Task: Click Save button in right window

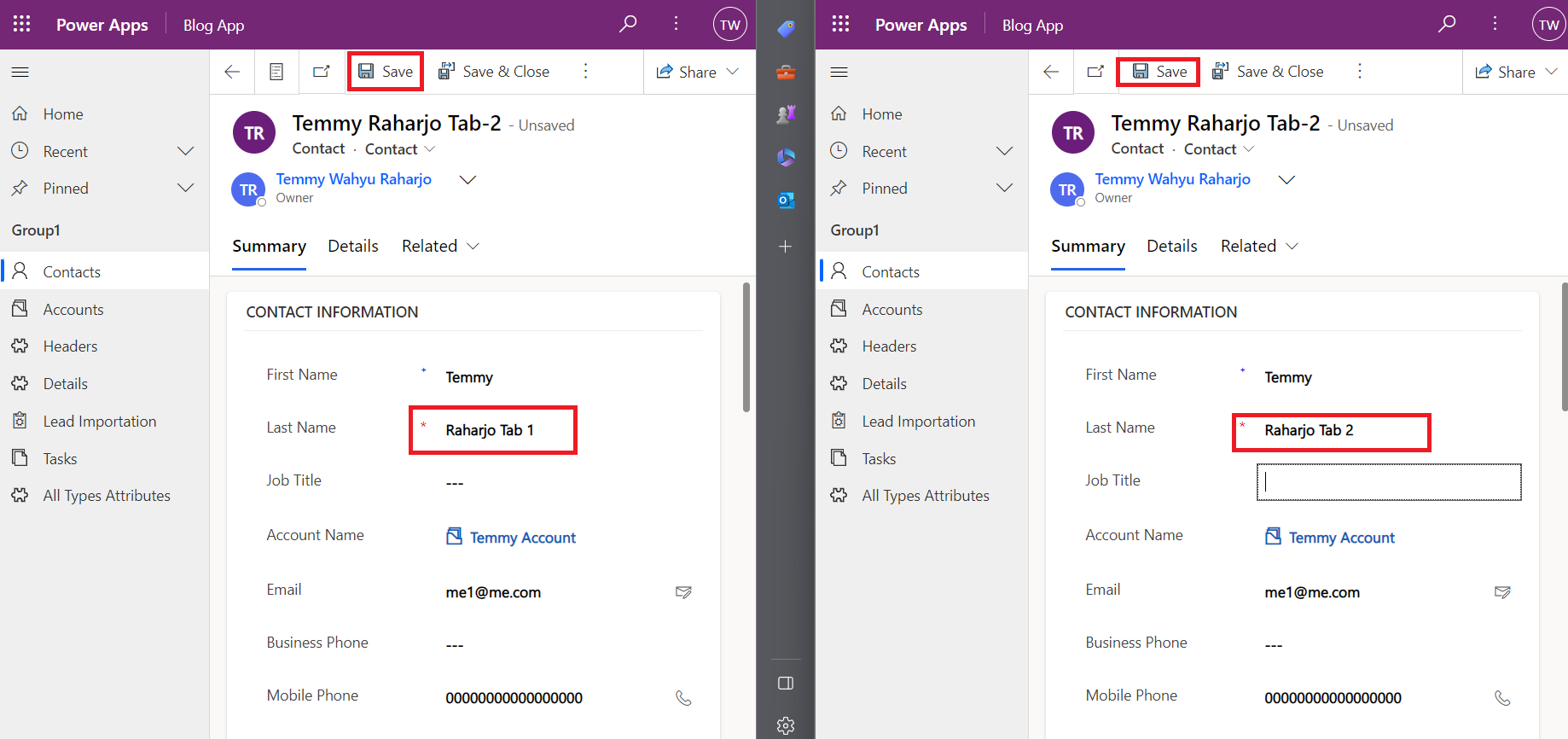Action: point(1159,72)
